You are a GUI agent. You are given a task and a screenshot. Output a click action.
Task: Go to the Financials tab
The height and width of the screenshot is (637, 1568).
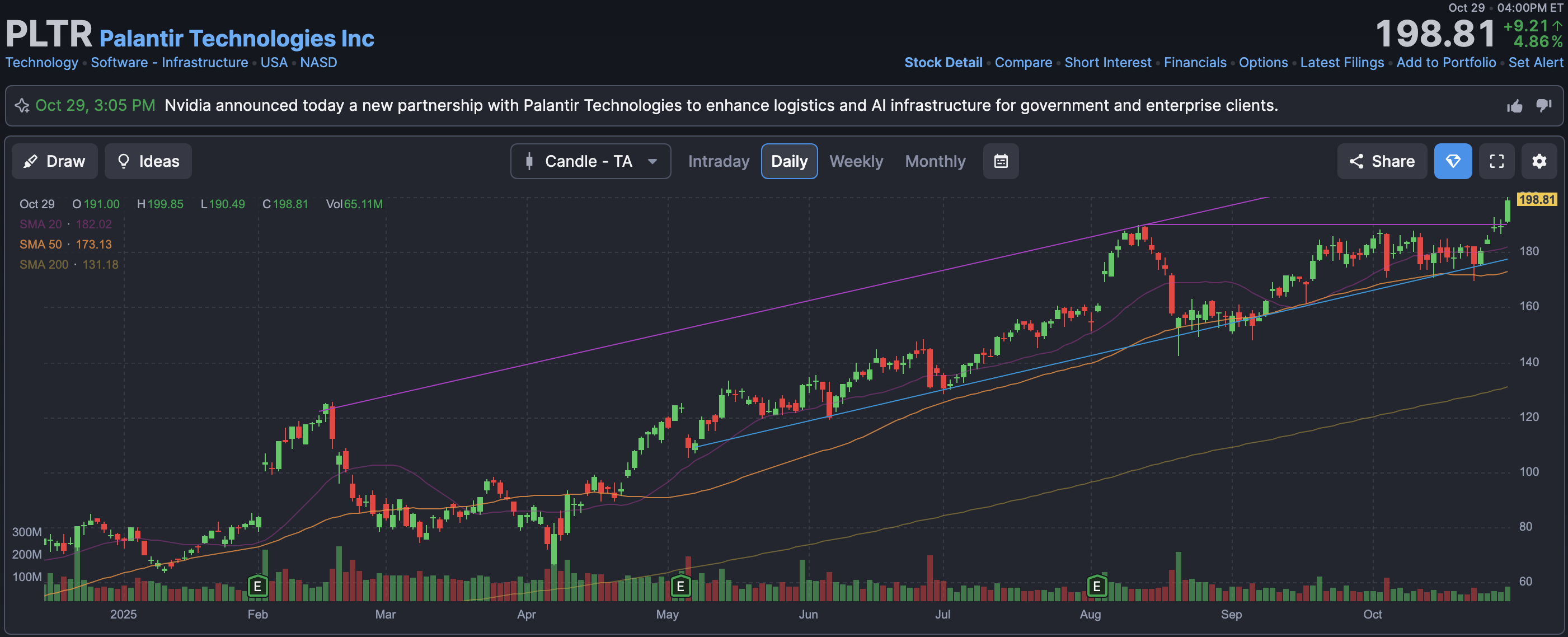pyautogui.click(x=1194, y=63)
